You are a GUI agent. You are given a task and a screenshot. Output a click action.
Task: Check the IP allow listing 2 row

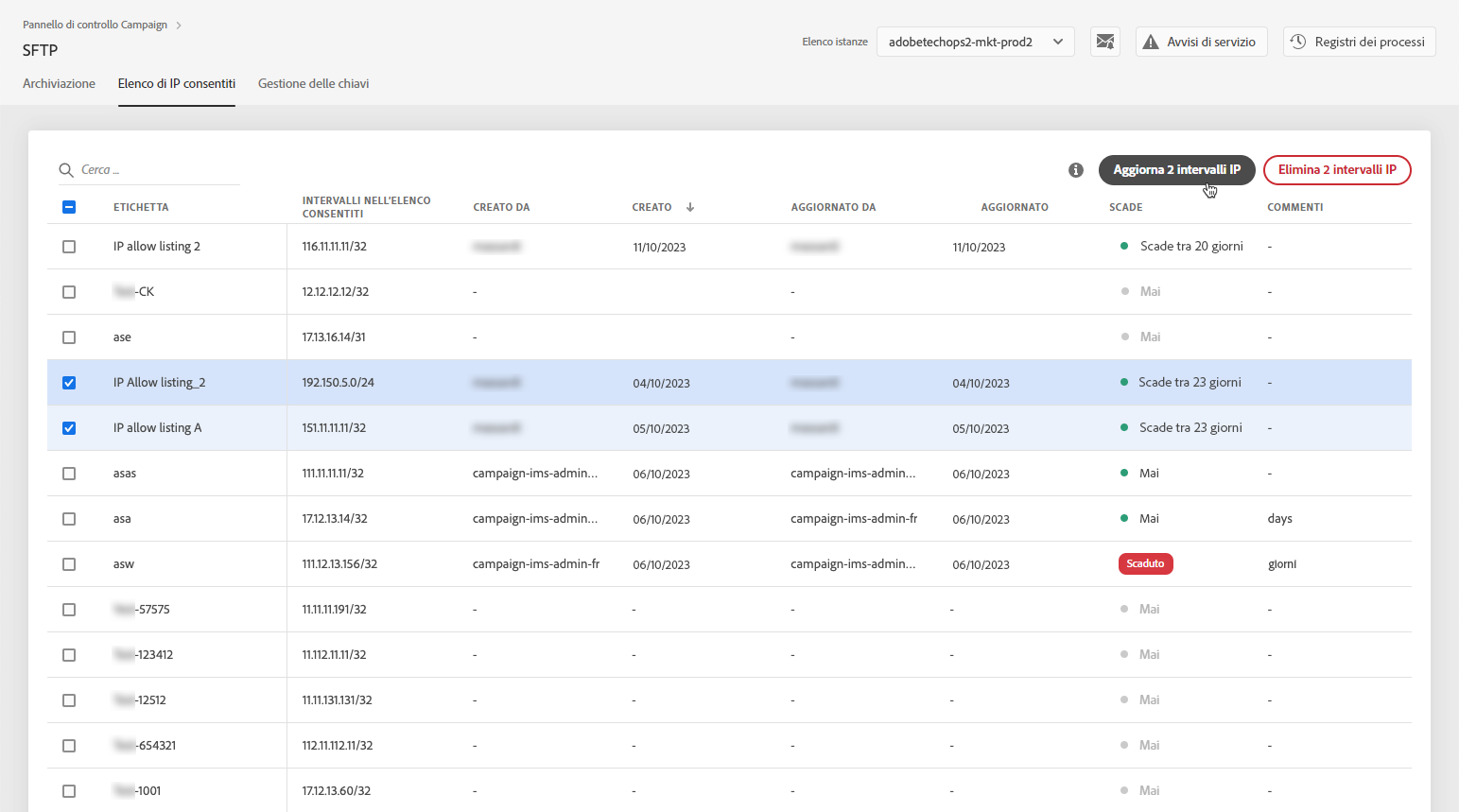tap(69, 247)
